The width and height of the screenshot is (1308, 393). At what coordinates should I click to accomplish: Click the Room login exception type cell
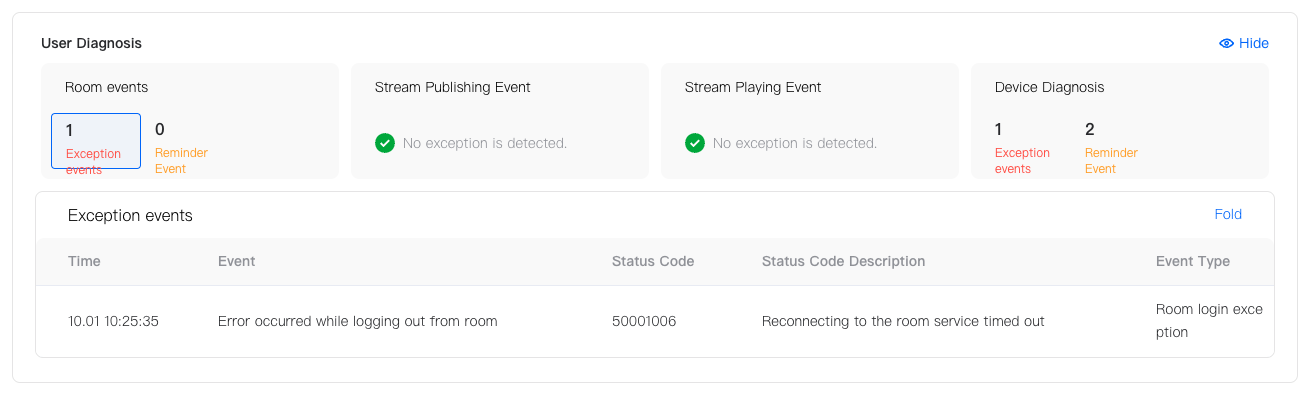pos(1209,321)
